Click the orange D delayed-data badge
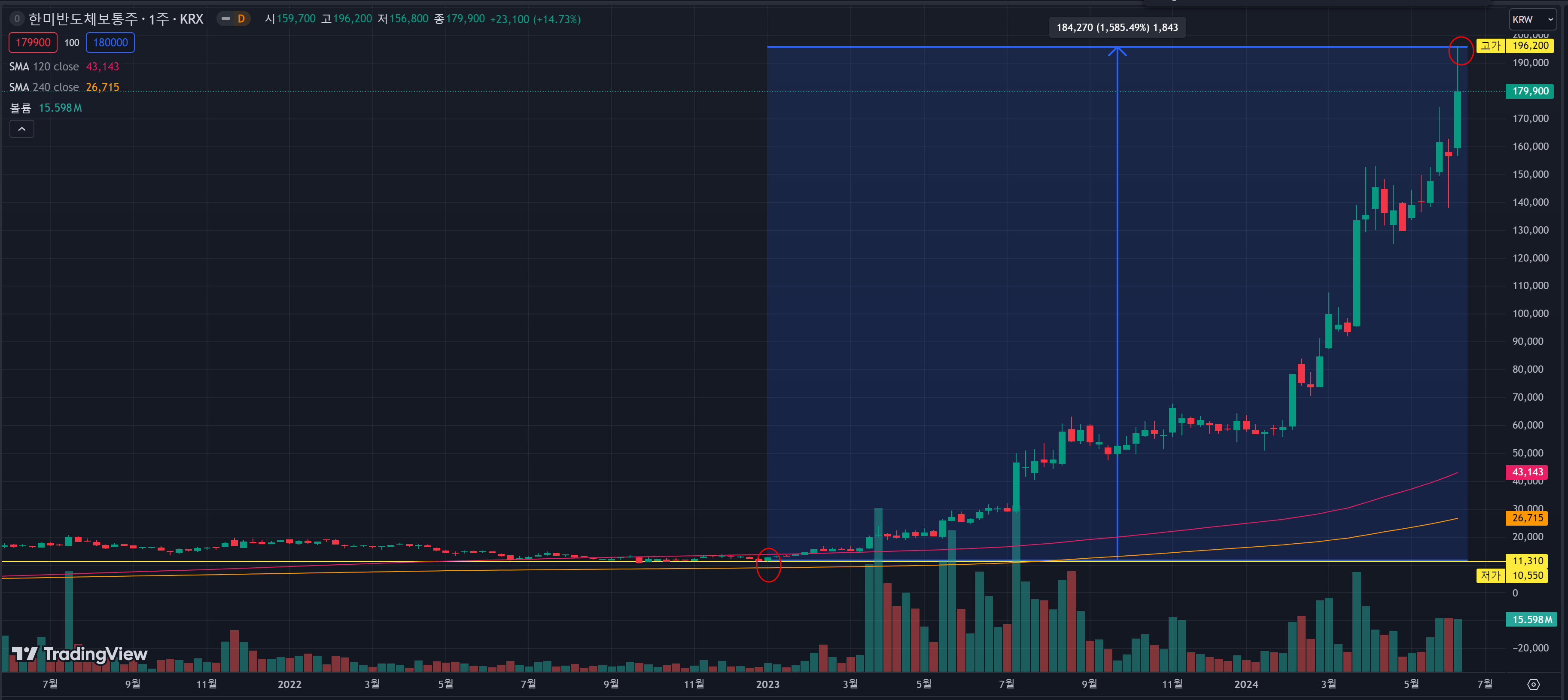This screenshot has width=1568, height=700. [x=241, y=19]
